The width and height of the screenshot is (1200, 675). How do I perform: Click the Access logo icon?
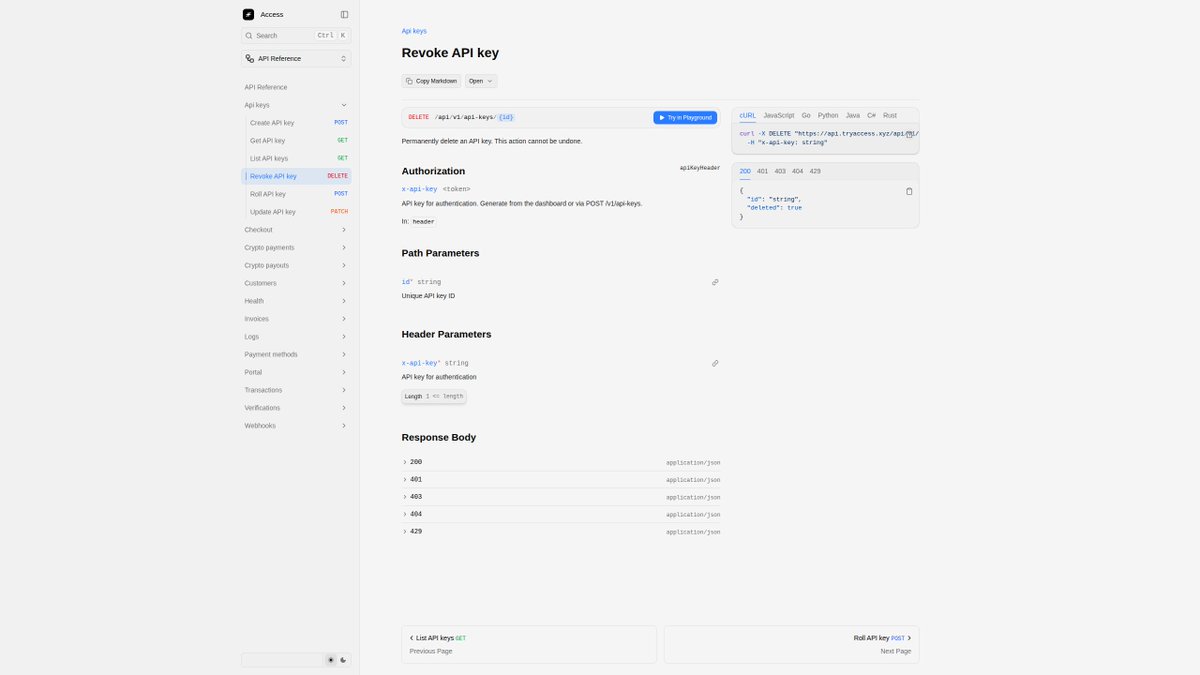(248, 14)
